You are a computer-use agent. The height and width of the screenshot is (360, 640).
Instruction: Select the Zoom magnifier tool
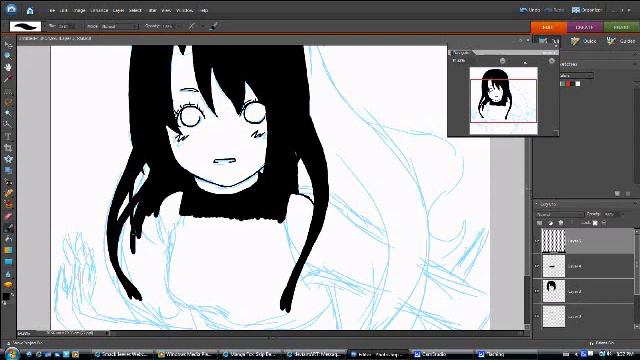(8, 56)
